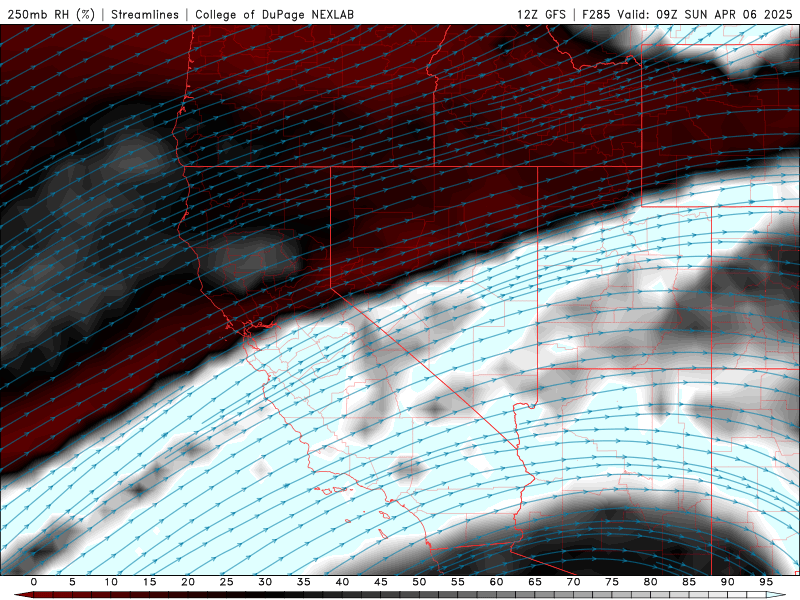Click the "F285" forecast hour text
Image resolution: width=800 pixels, height=600 pixels.
[x=596, y=14]
